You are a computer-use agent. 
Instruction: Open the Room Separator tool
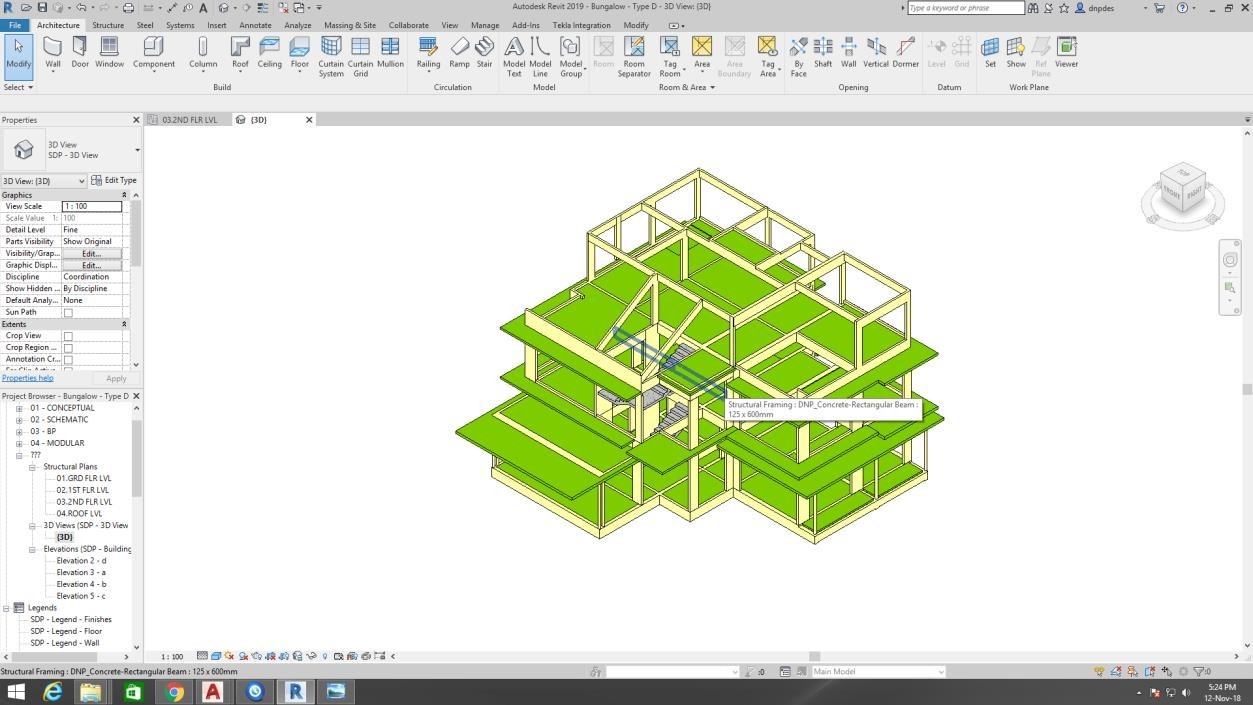click(634, 54)
